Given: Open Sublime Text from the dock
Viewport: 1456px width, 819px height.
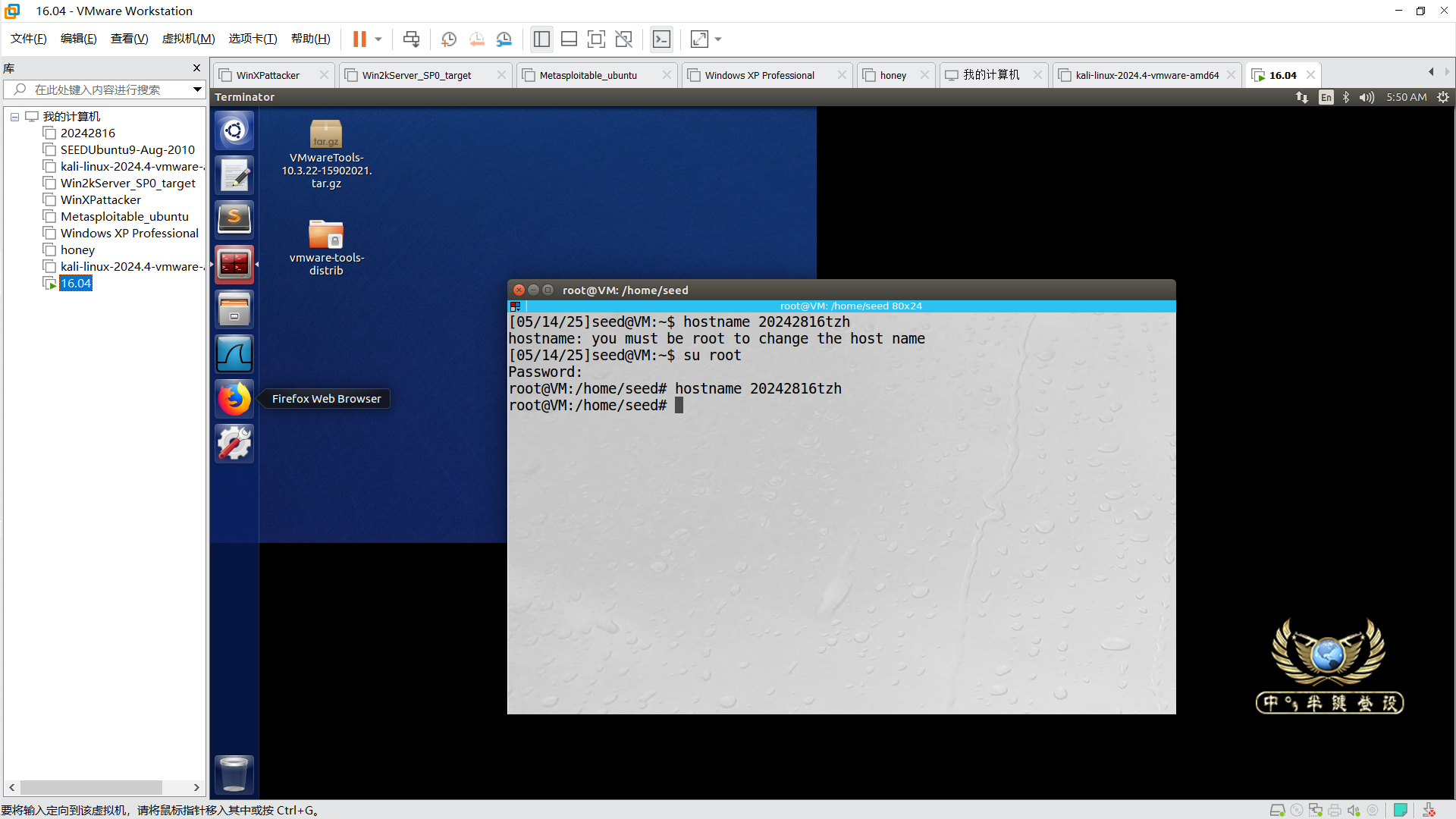Looking at the screenshot, I should [x=234, y=219].
